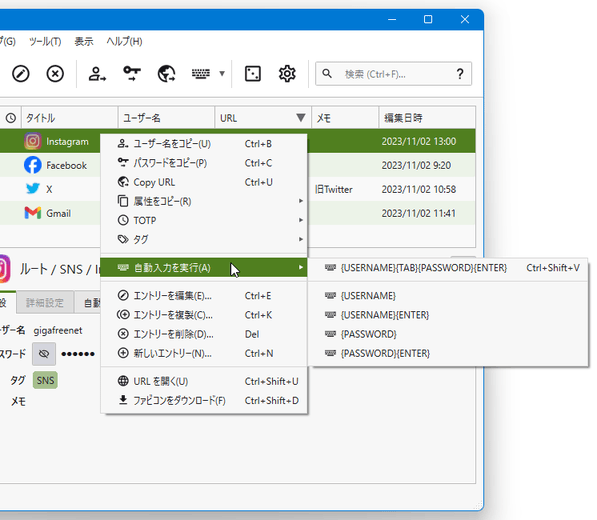Run the {USERNAME}{ENTER} auto-type sequence
This screenshot has height=520, width=597.
449,315
